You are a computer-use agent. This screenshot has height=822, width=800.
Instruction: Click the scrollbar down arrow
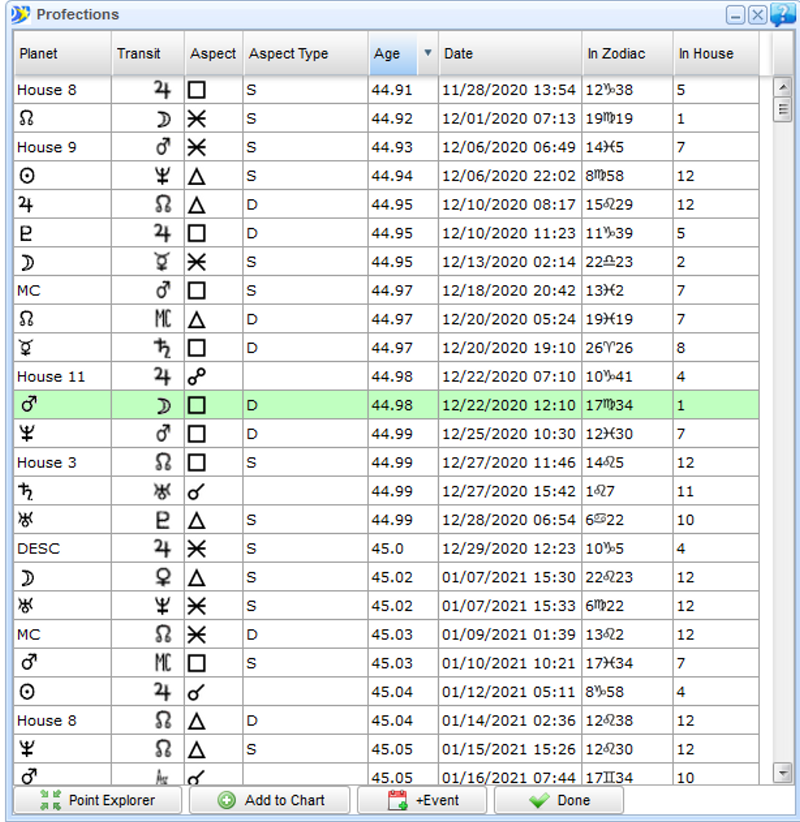(783, 772)
